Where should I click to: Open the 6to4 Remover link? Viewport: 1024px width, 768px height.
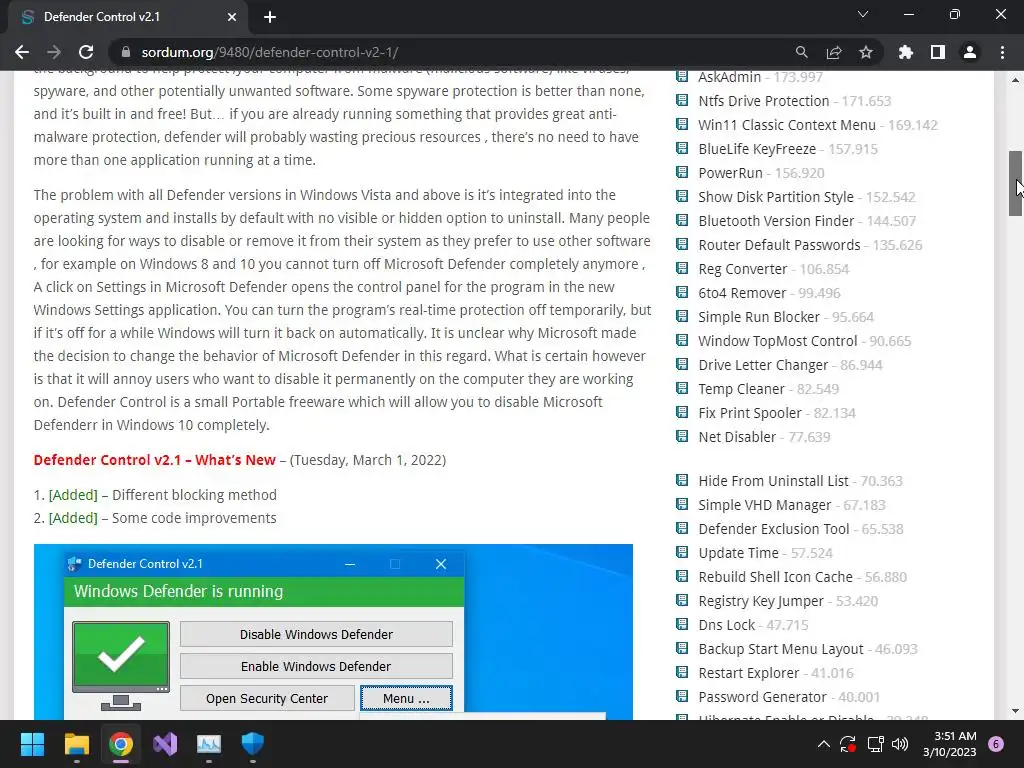pos(742,293)
